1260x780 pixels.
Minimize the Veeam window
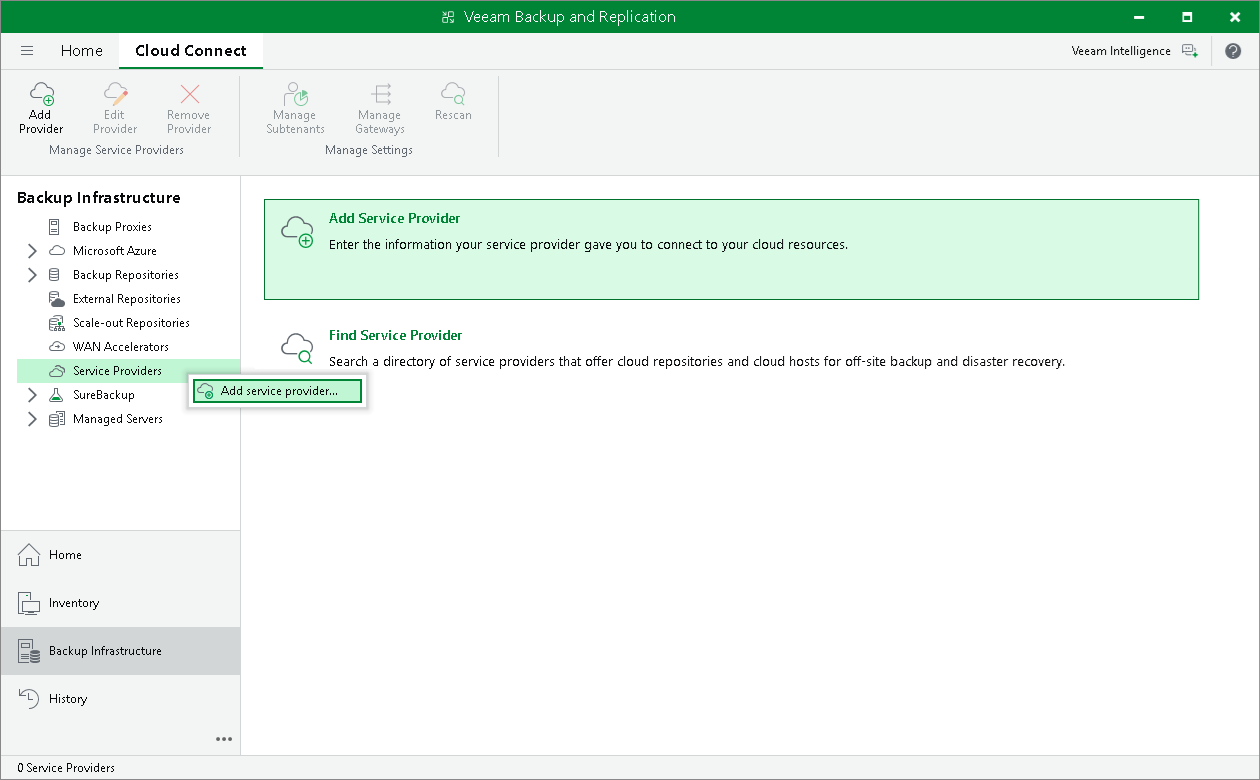point(1141,17)
